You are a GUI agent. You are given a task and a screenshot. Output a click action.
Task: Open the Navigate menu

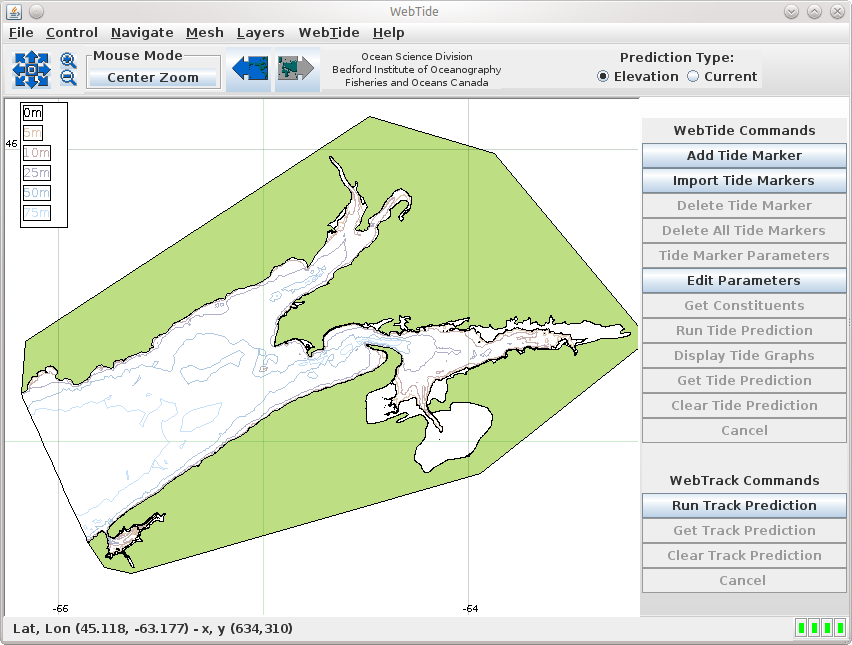142,33
